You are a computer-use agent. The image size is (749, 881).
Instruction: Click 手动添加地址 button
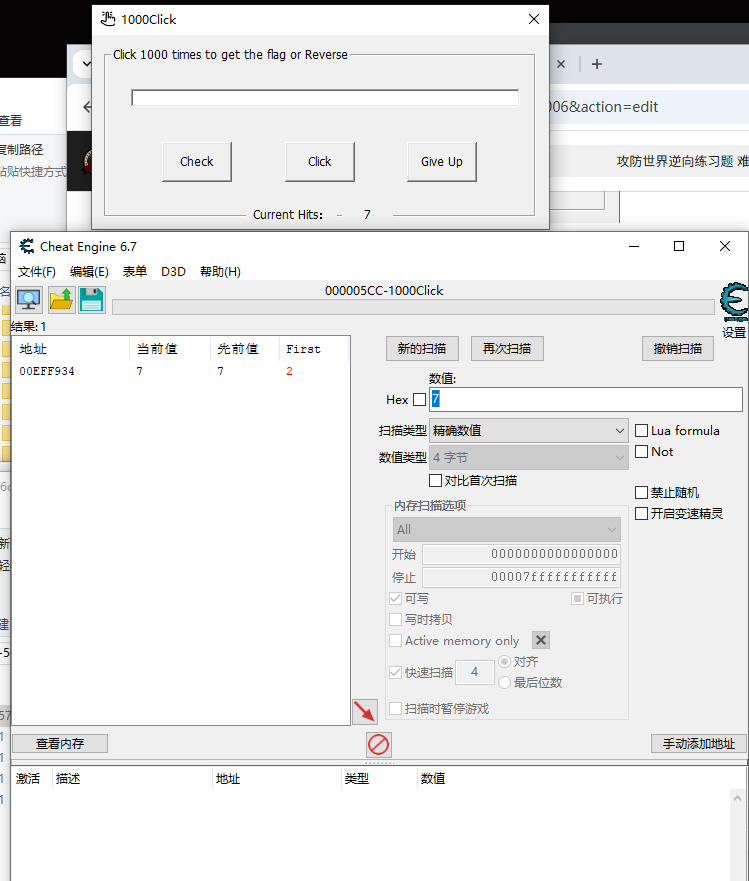699,743
